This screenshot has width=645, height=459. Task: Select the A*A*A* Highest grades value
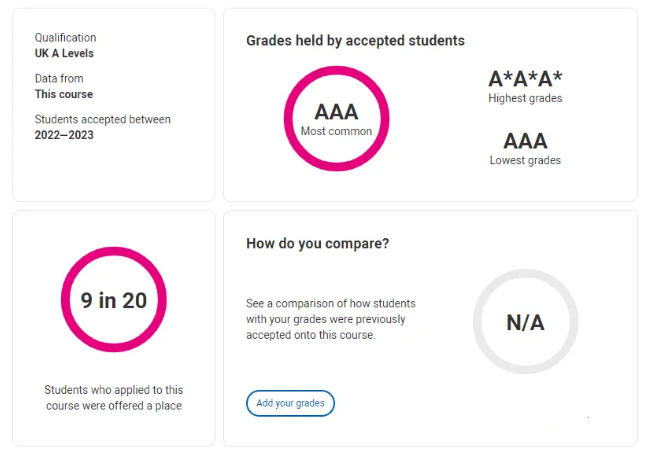coord(525,79)
